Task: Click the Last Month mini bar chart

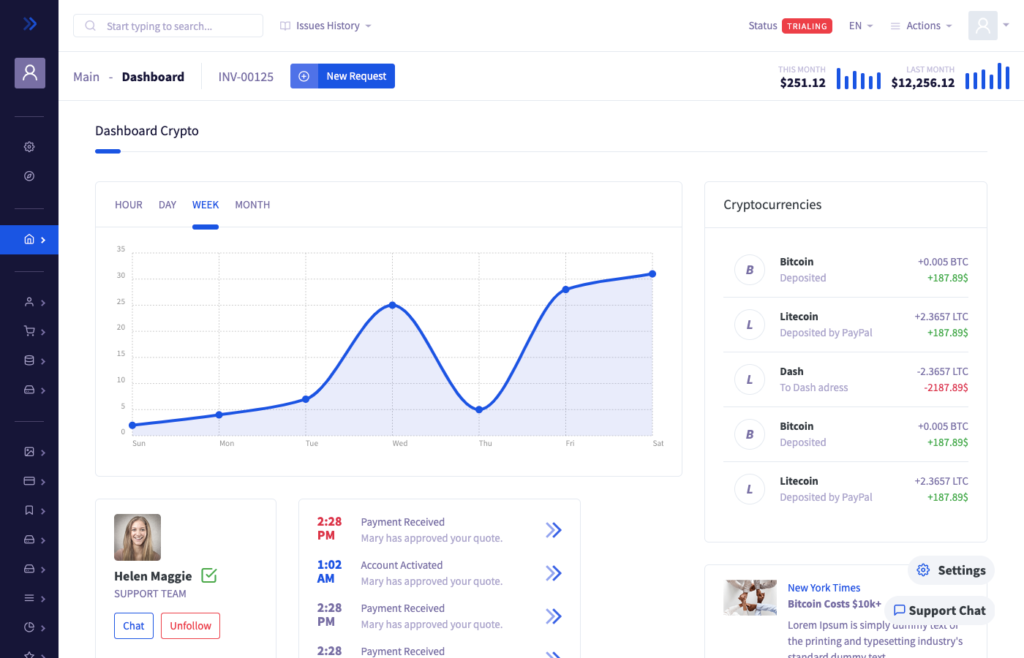Action: pos(987,76)
